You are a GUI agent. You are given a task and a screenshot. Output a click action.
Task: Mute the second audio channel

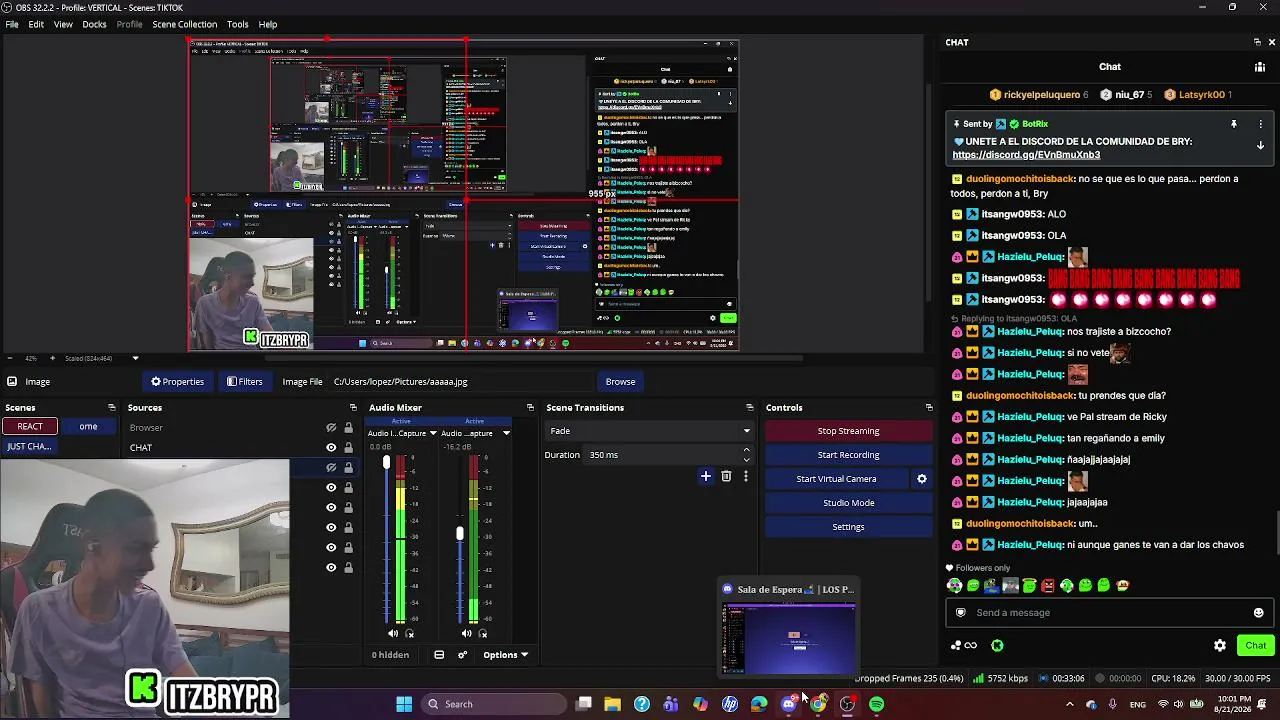pyautogui.click(x=466, y=633)
